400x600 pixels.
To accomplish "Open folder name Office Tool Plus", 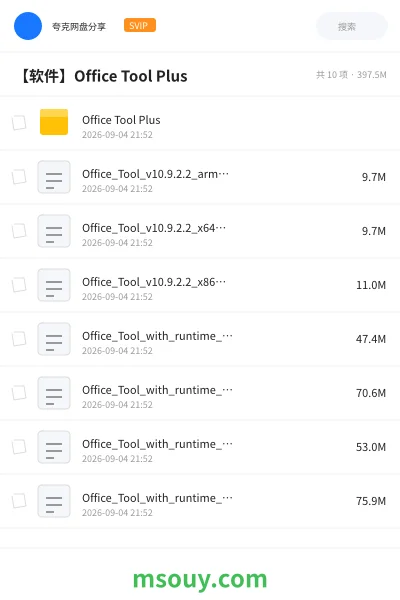I will pyautogui.click(x=121, y=120).
